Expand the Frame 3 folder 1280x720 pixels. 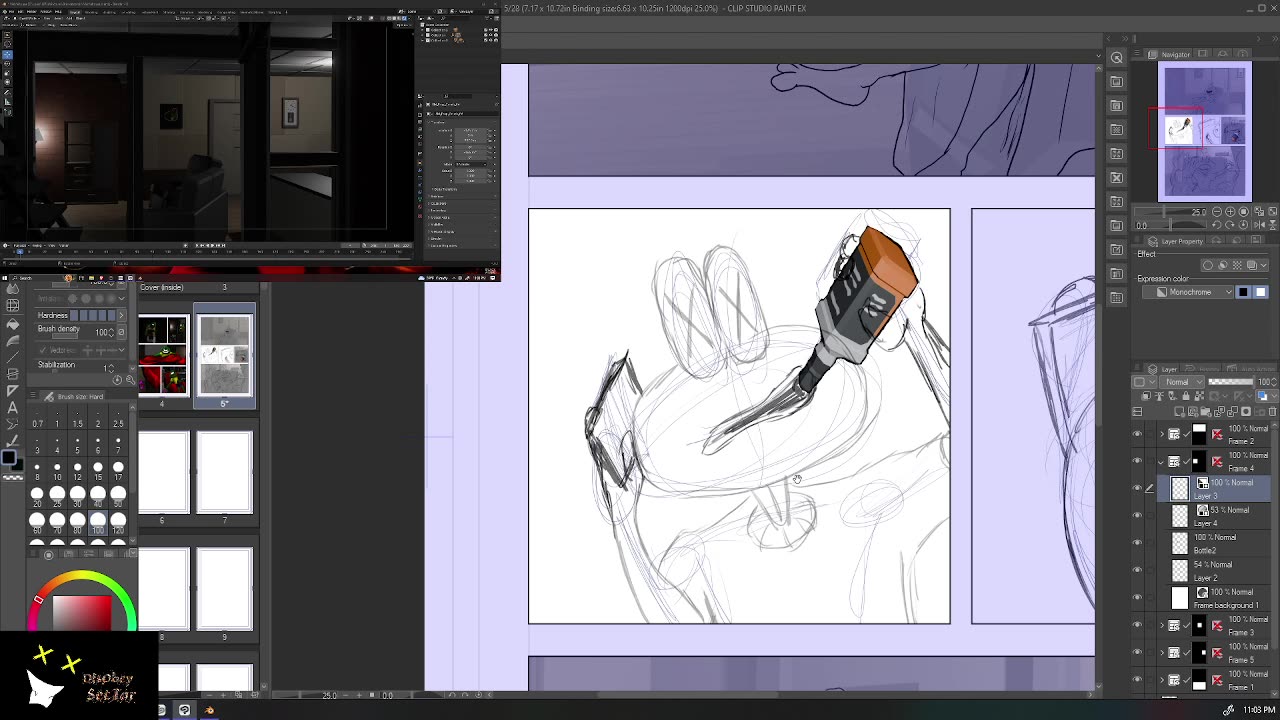click(x=1161, y=625)
